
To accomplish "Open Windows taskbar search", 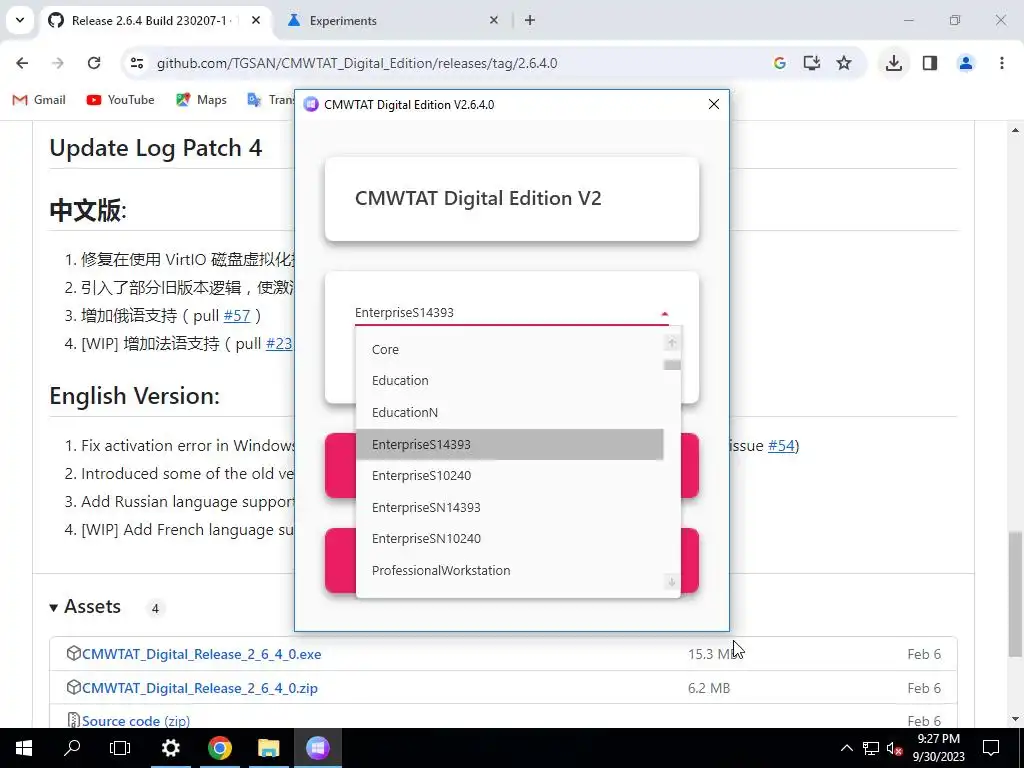I will pos(72,748).
